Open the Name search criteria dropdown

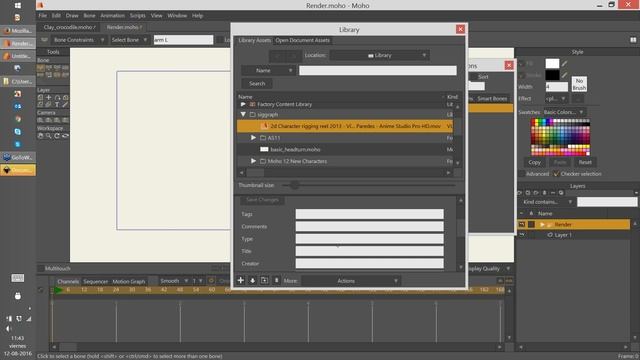267,71
